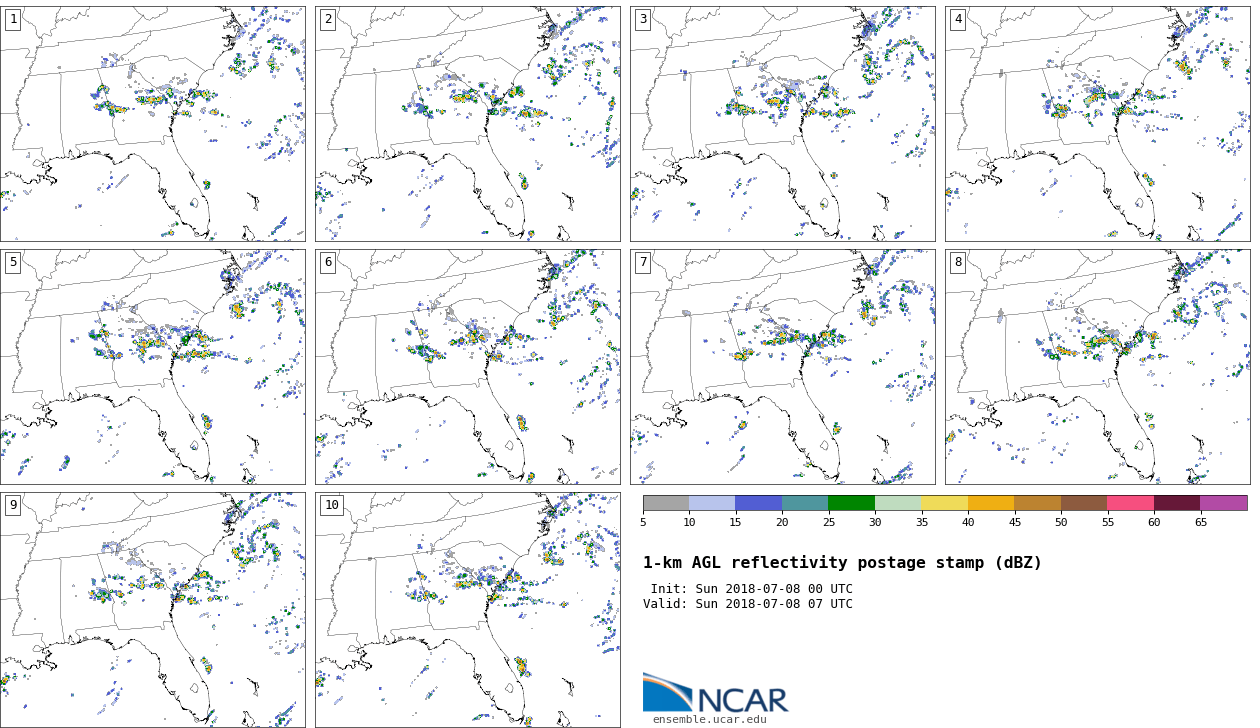Click the dark green 25-30 dBZ swatch
The image size is (1260, 728).
click(851, 503)
